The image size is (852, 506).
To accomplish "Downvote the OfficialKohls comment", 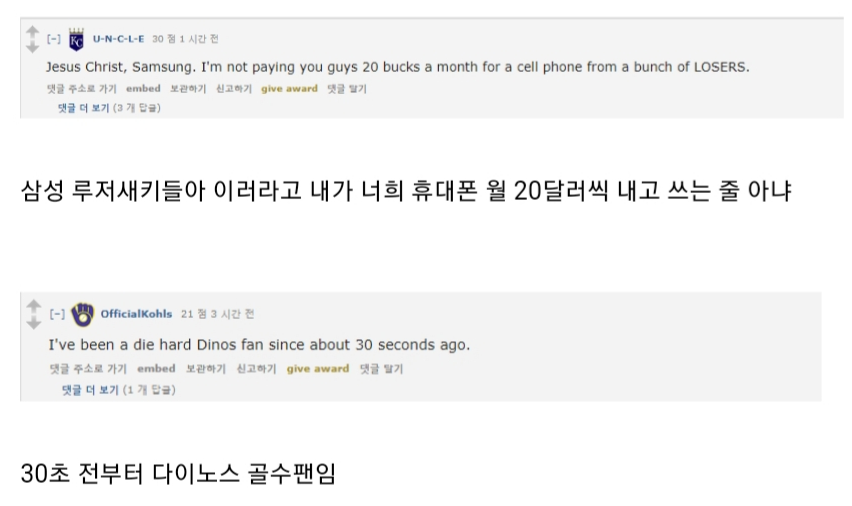I will coord(33,322).
